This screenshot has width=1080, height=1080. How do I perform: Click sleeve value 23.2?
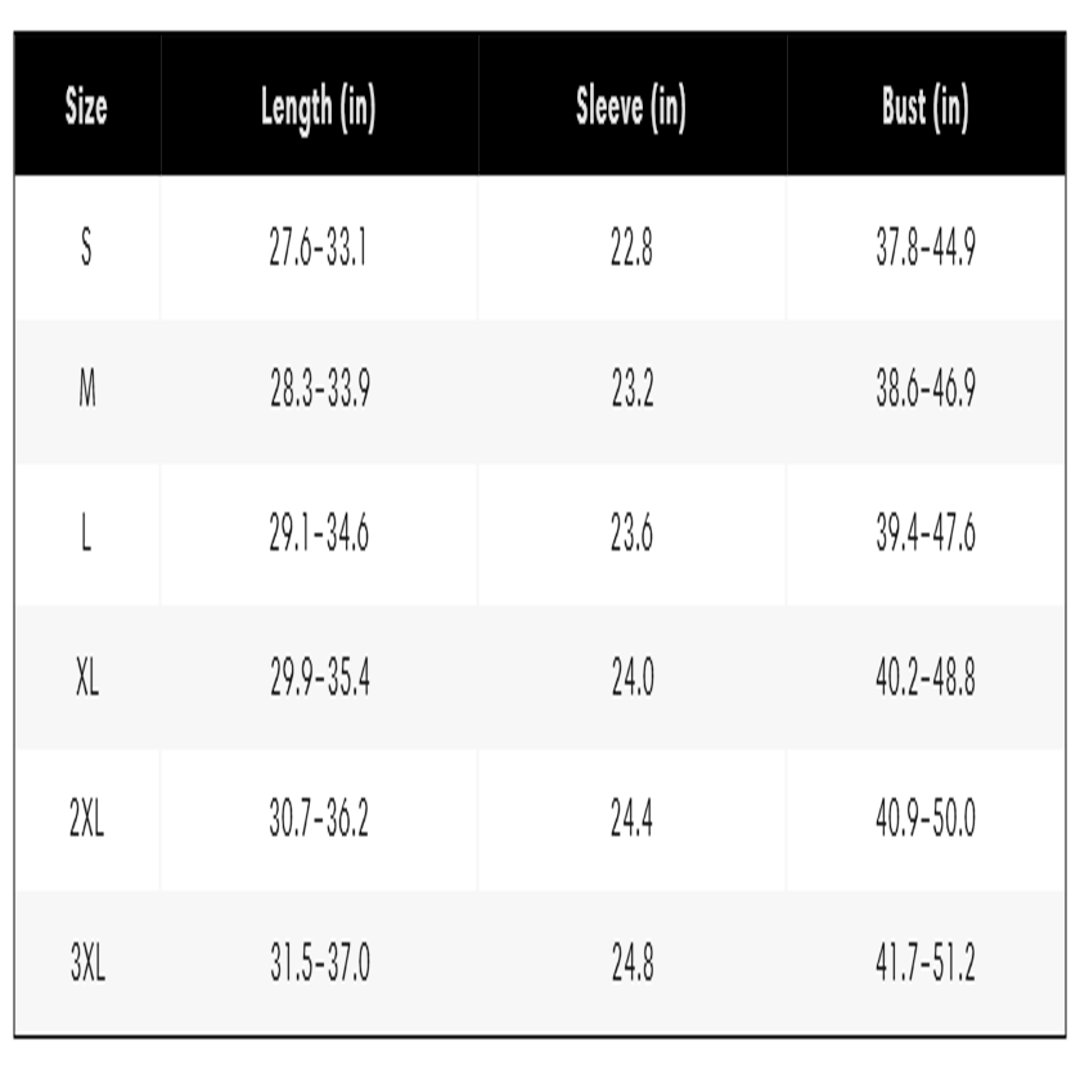pos(632,388)
